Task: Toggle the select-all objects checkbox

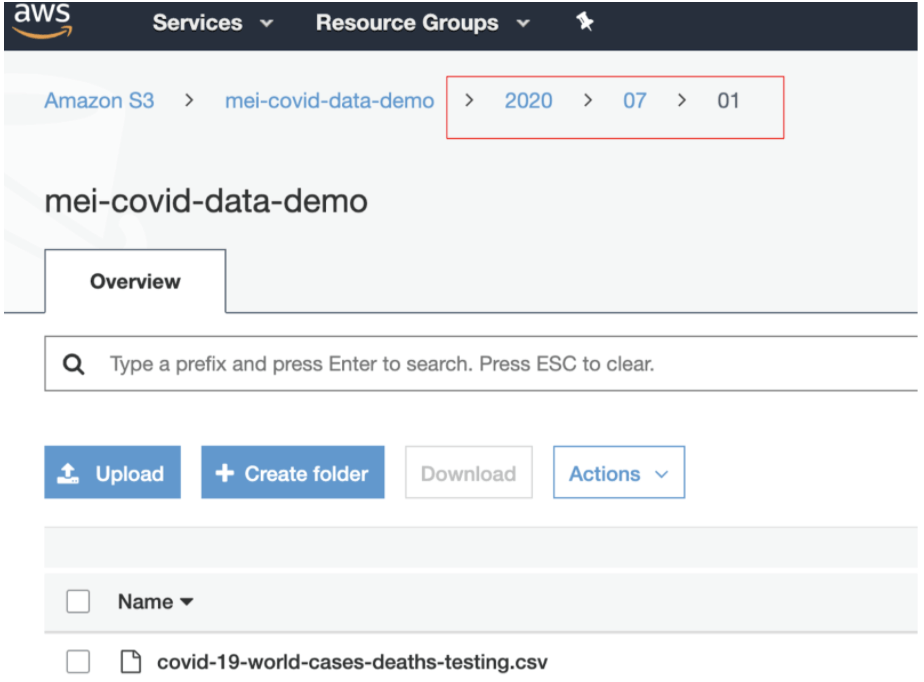Action: [78, 601]
